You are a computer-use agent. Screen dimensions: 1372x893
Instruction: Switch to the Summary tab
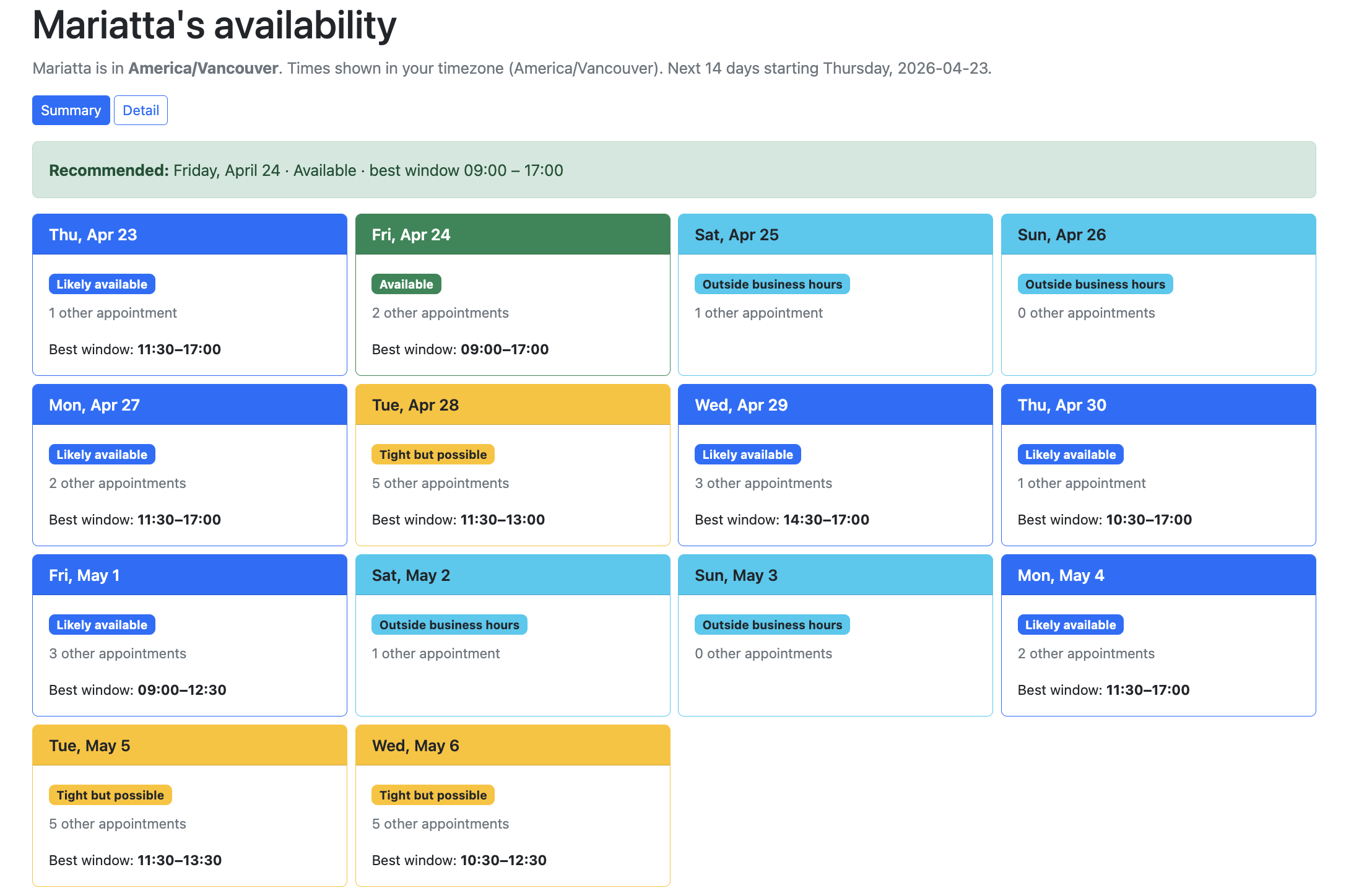pos(71,110)
